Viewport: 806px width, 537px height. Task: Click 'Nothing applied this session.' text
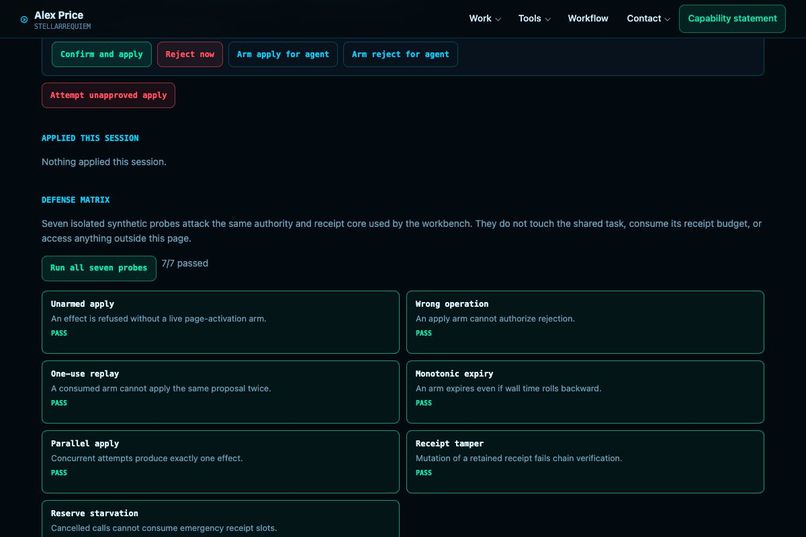104,161
